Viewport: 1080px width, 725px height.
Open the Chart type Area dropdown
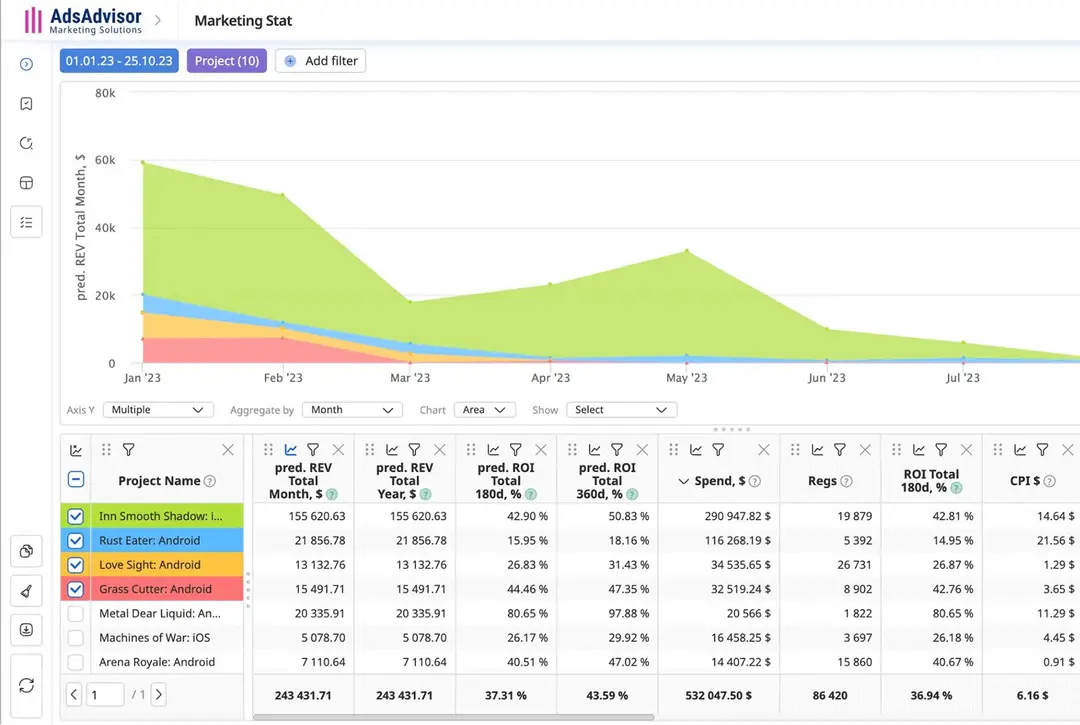[x=485, y=410]
